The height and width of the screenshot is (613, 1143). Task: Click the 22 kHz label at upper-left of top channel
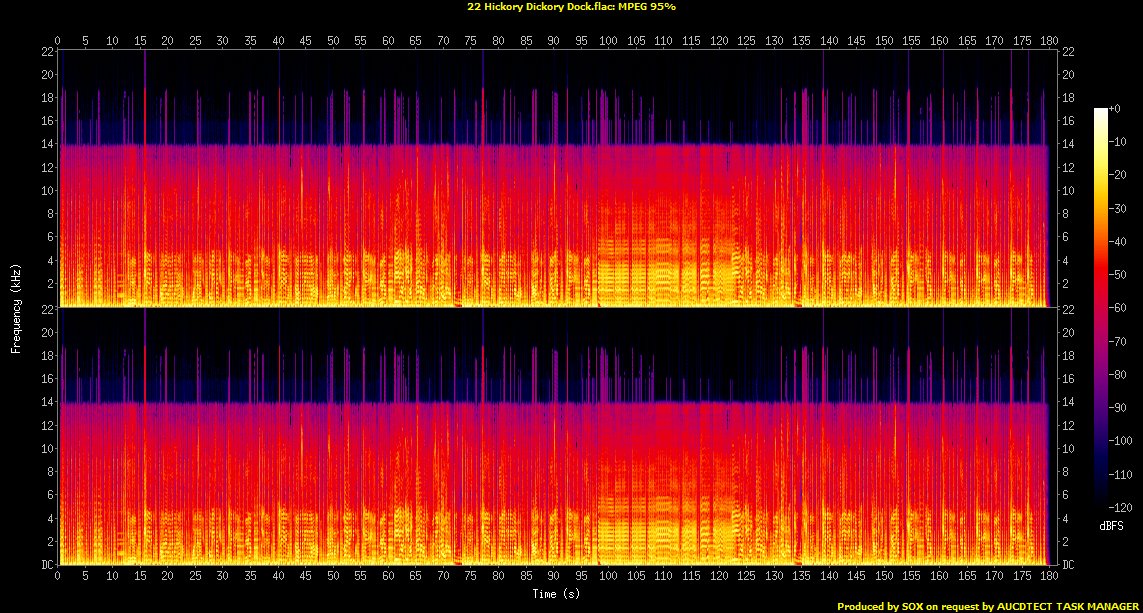click(46, 51)
